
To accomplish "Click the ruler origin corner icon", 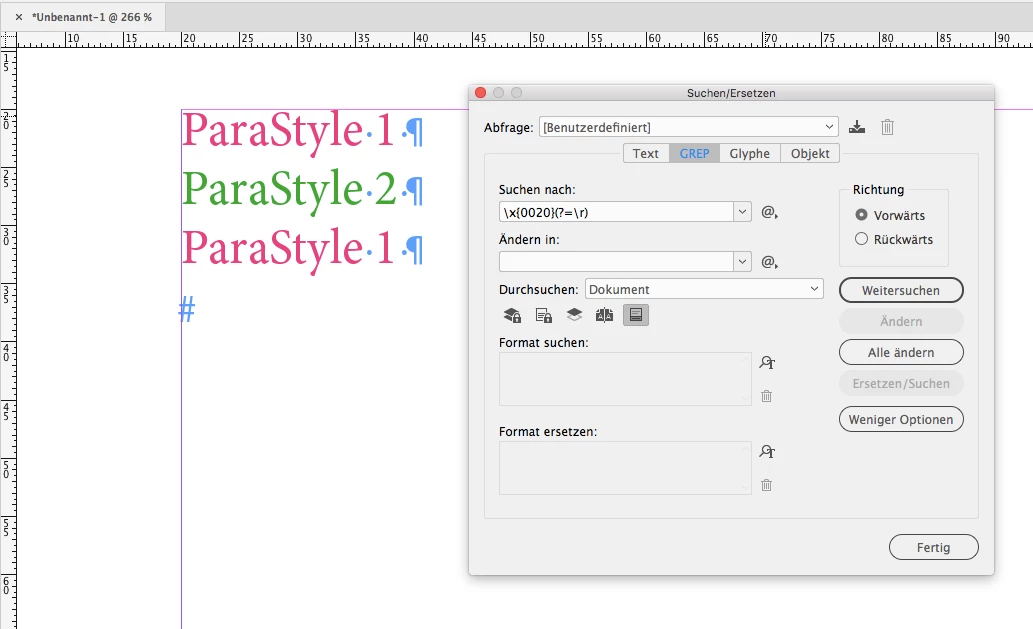I will (8, 40).
